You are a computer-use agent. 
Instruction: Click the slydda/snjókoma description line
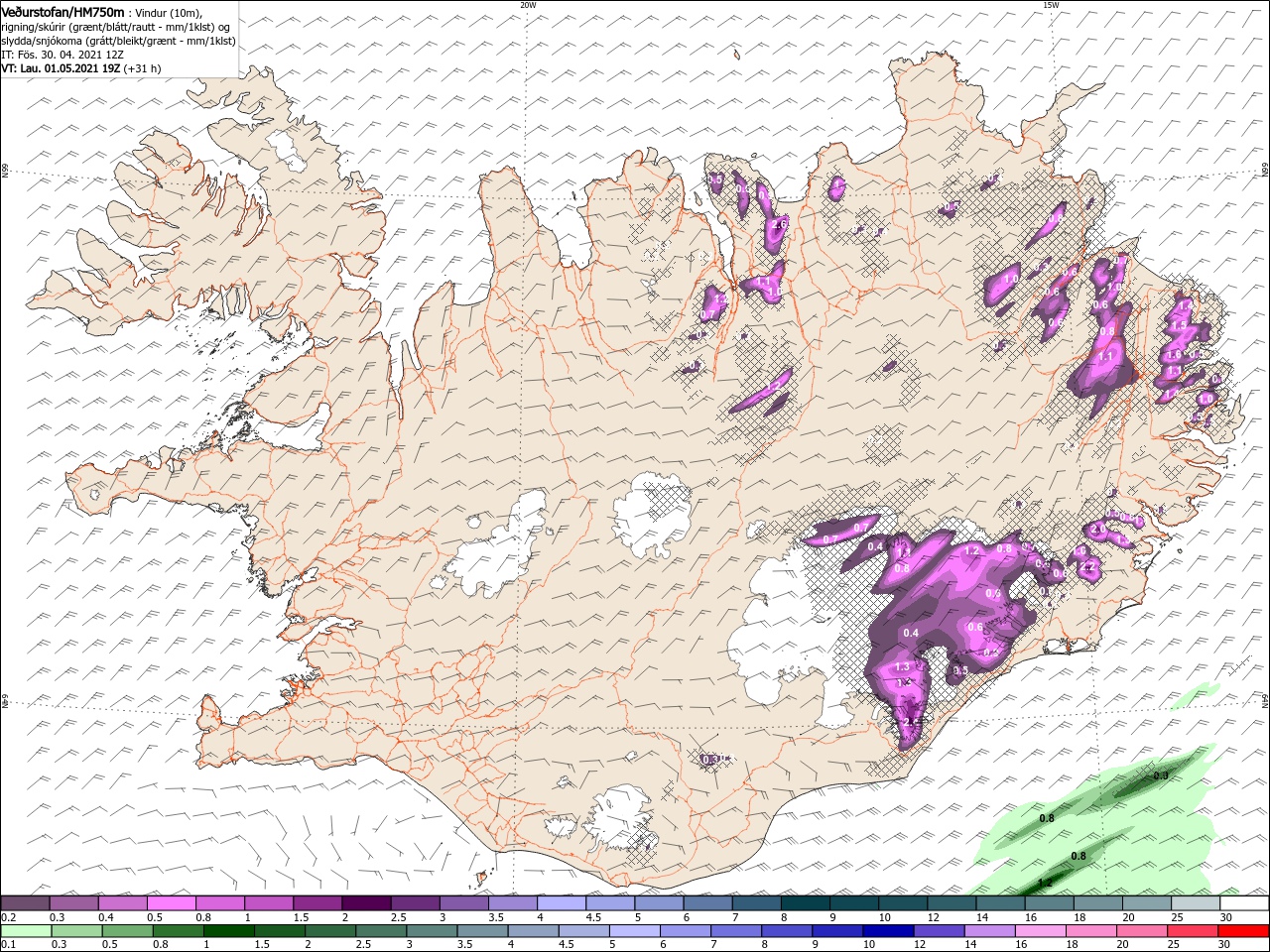tap(118, 42)
